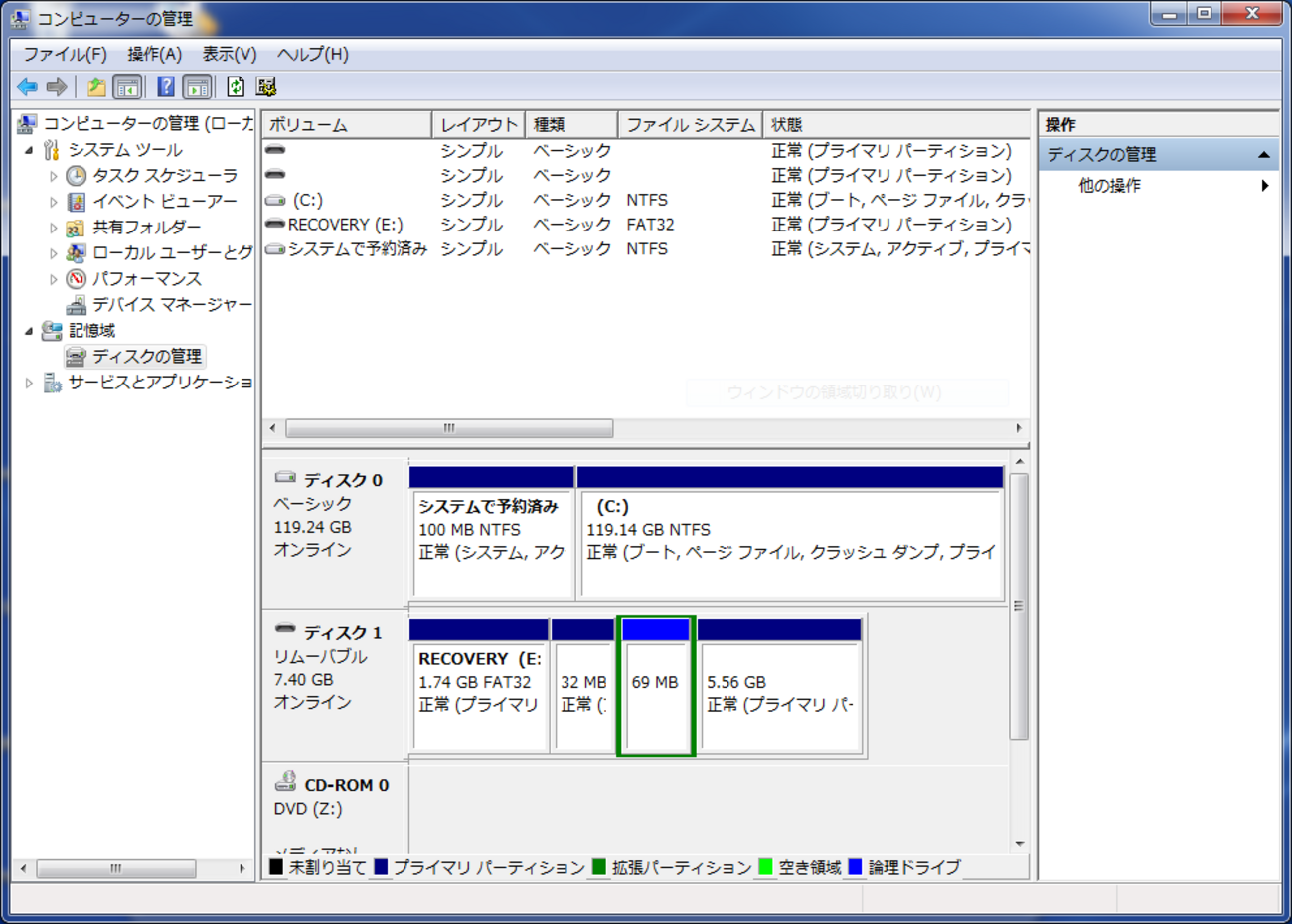This screenshot has height=924, width=1292.
Task: Click the コンピューターの管理 root node icon
Action: [x=27, y=124]
